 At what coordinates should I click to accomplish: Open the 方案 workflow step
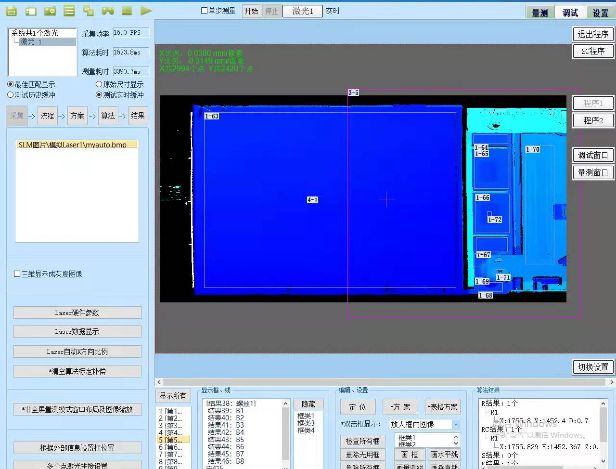(77, 115)
